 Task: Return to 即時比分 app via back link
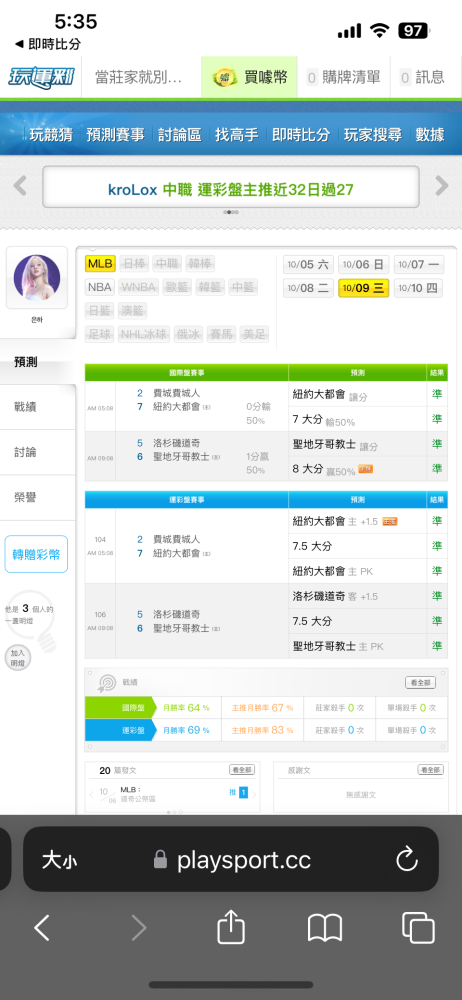[x=47, y=44]
